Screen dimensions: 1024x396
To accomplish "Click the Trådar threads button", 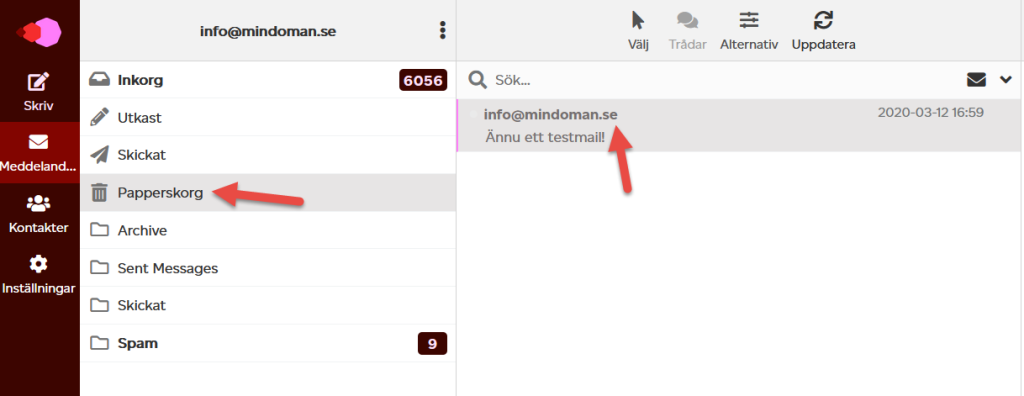I will click(x=687, y=31).
